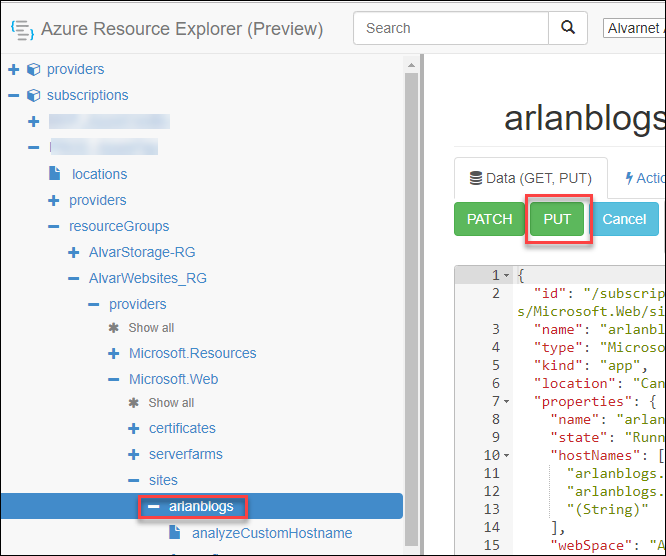
Task: Collapse providers under AlvarWebsites_RG
Action: coord(93,305)
